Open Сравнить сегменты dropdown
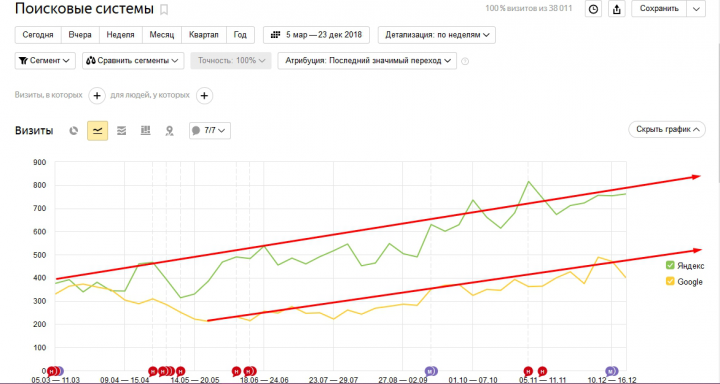Screen dimensions: 720x384 tap(133, 61)
